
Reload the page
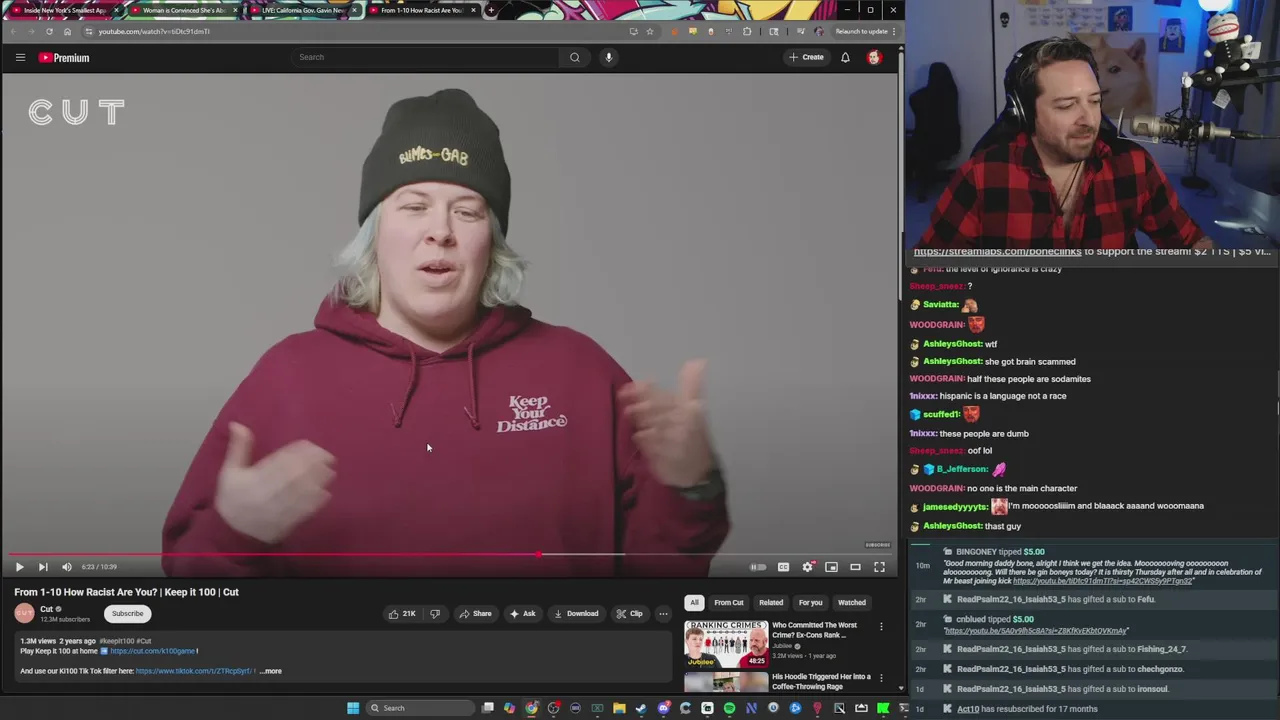click(49, 31)
